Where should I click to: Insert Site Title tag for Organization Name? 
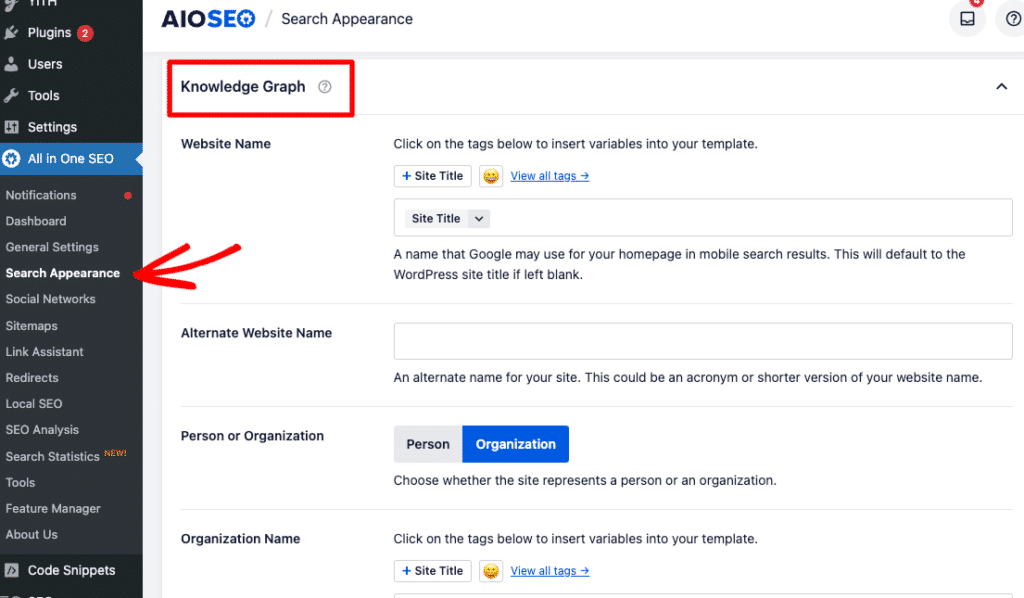432,571
